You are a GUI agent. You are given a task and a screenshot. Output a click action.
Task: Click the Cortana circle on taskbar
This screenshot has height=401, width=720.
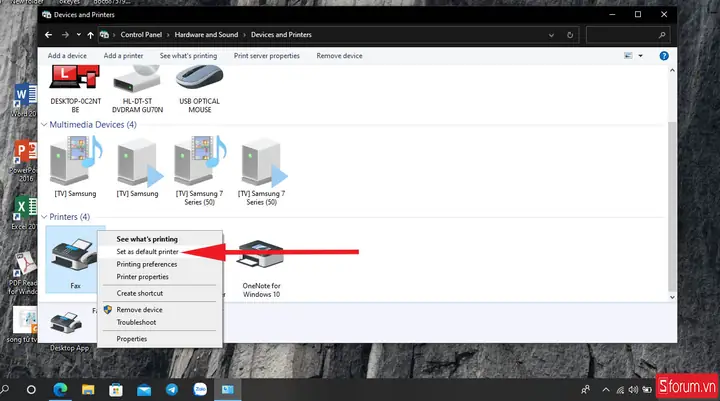31,390
